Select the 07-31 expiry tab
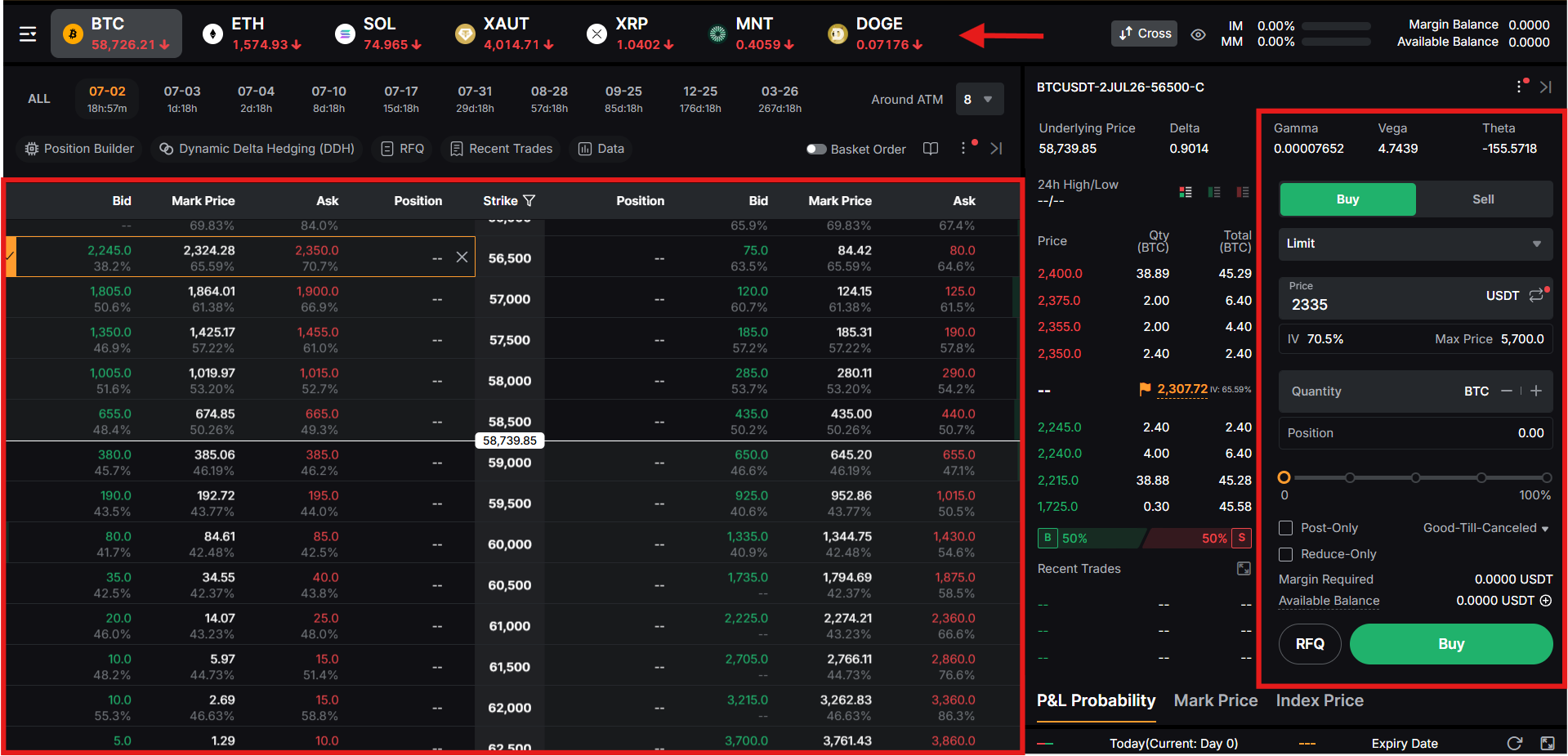1568x756 pixels. (475, 99)
